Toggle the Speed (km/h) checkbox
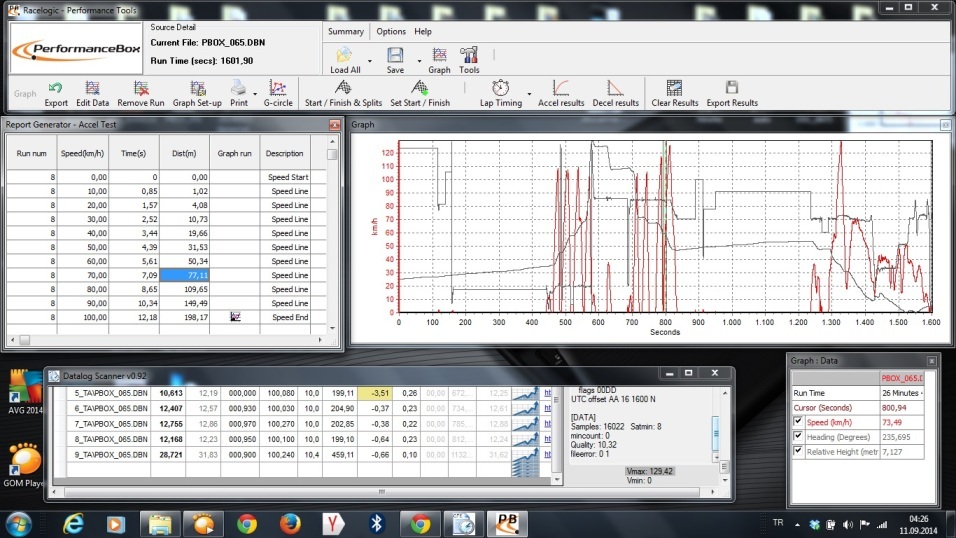The width and height of the screenshot is (956, 538). tap(797, 422)
